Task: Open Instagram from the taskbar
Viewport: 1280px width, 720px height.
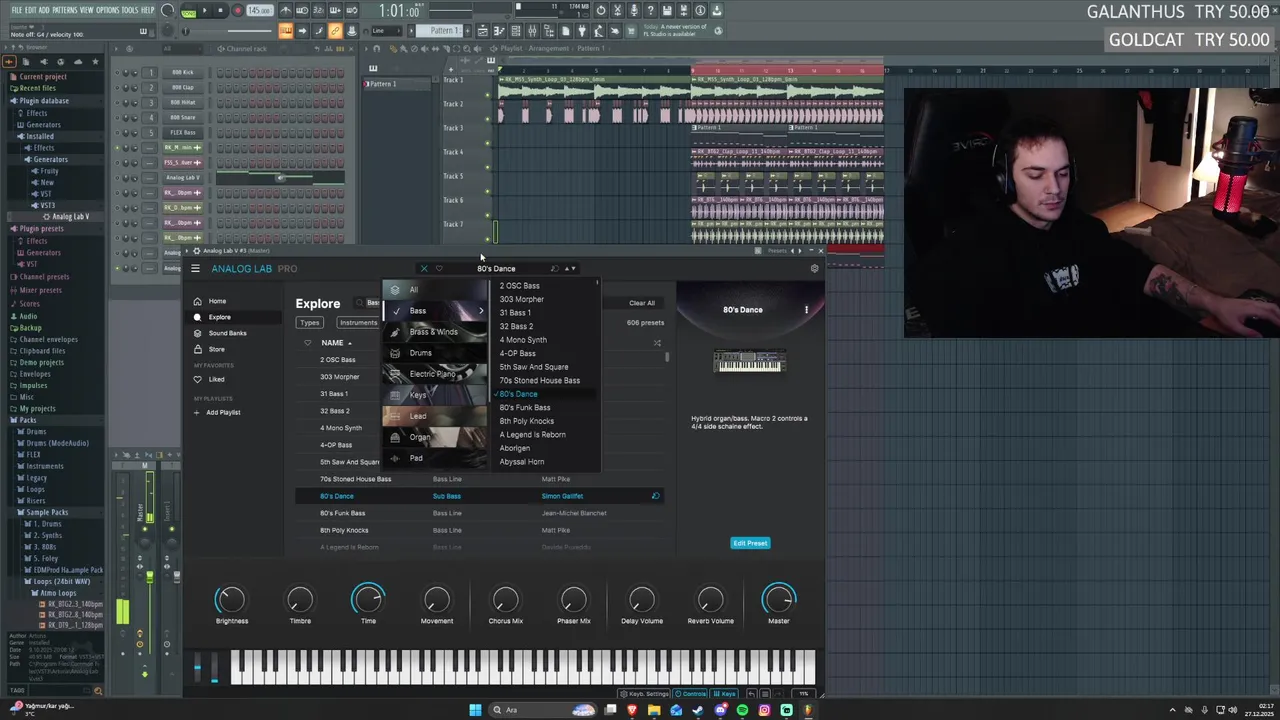Action: 764,710
